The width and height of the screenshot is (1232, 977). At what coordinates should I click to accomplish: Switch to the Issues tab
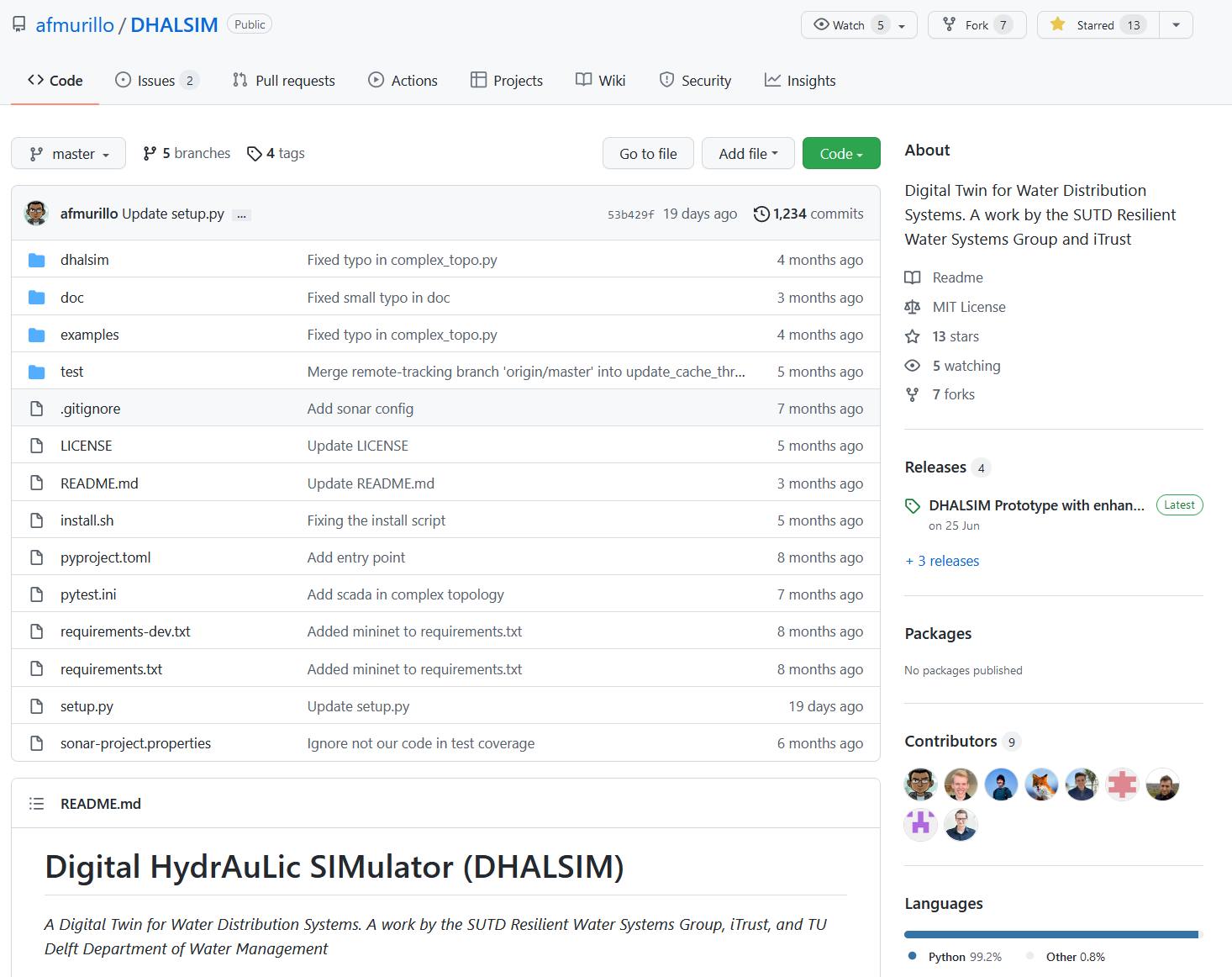tap(157, 81)
